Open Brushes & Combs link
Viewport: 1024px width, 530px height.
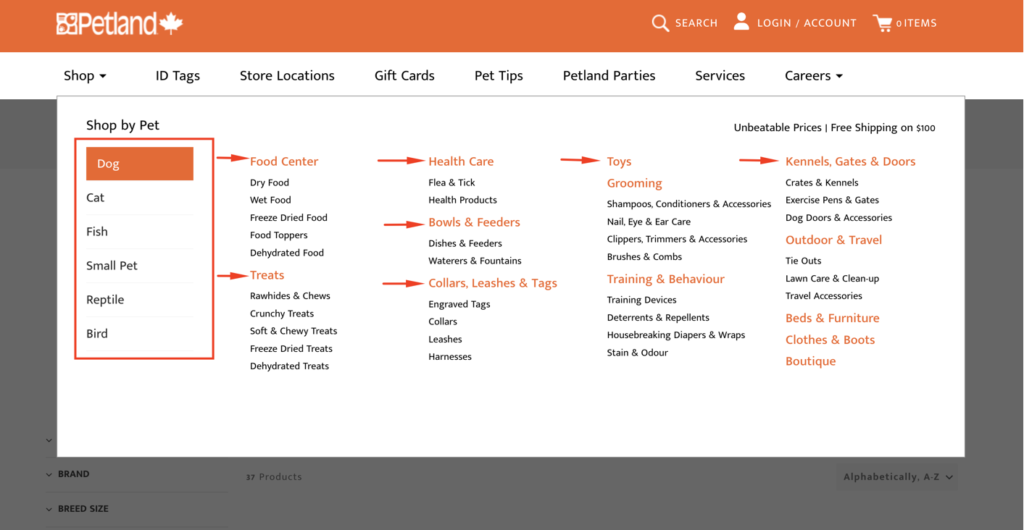644,257
